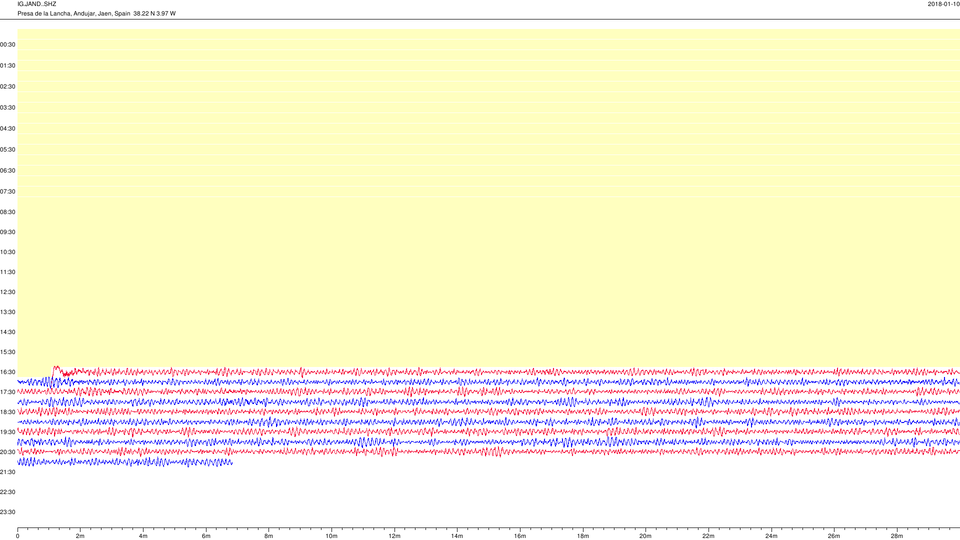Viewport: 960px width, 540px height.
Task: Click the 0 minute axis tick label
Action: pyautogui.click(x=18, y=536)
